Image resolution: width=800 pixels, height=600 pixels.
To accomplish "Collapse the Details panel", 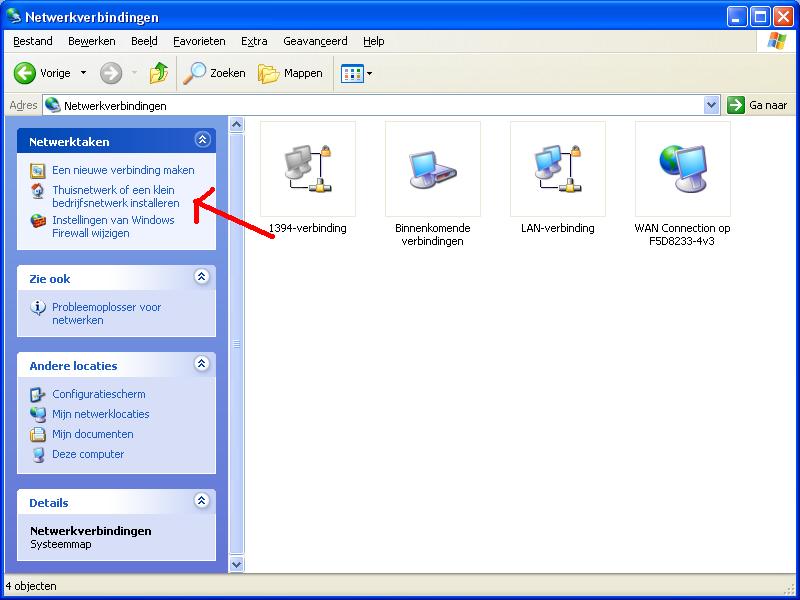I will [x=202, y=501].
